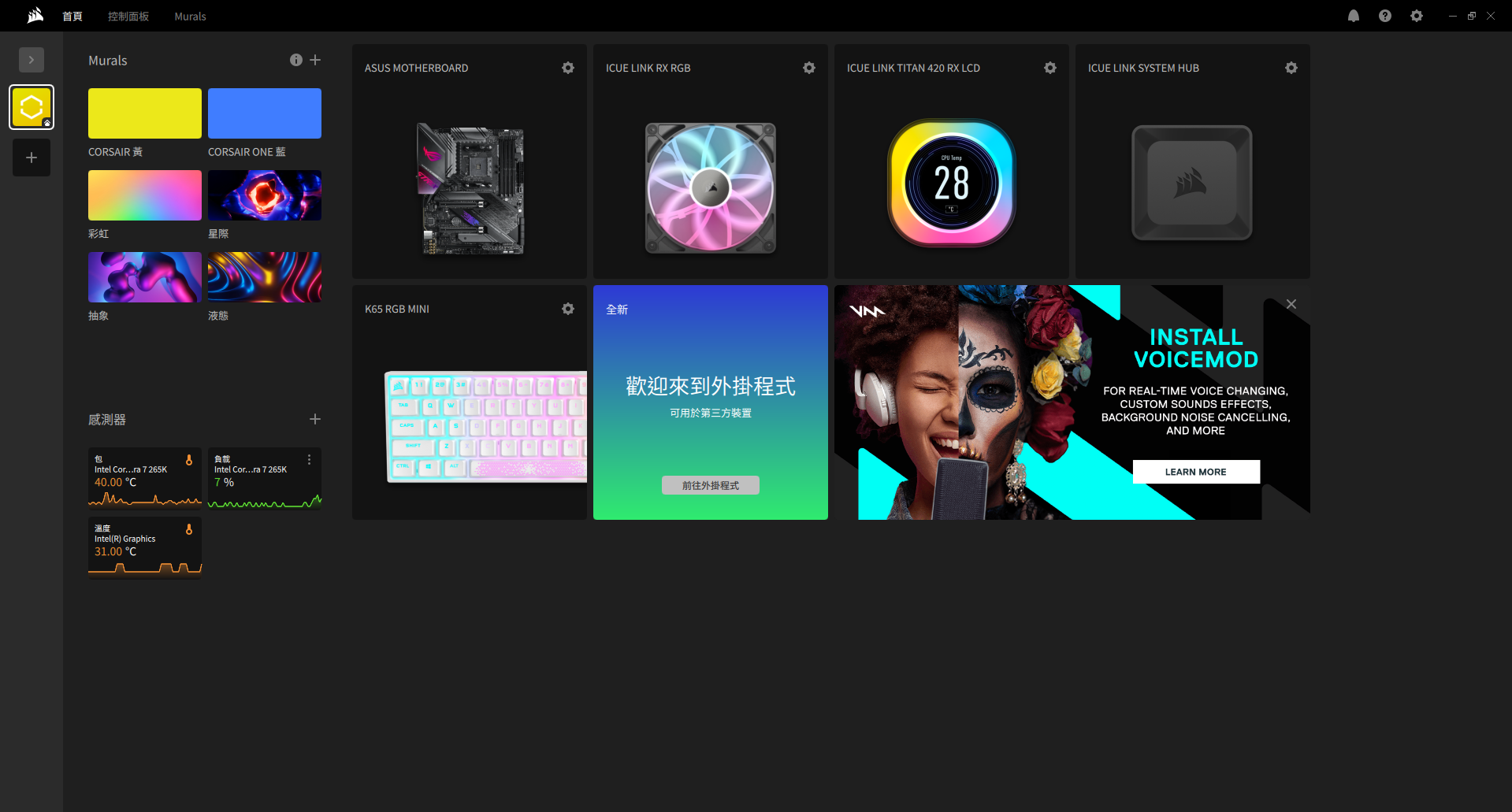Open ICUE LINK SYSTEM HUB gear settings
The width and height of the screenshot is (1512, 812).
(1291, 68)
